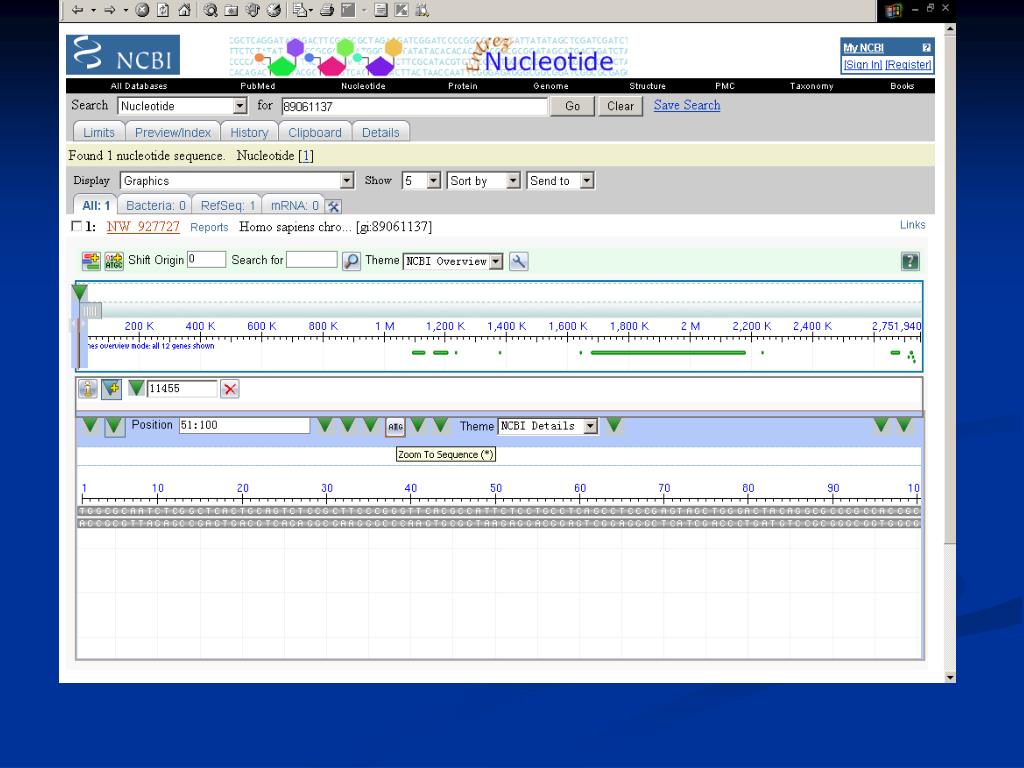Select the RefSeq: 1 filter tab
Image resolution: width=1024 pixels, height=768 pixels.
(x=227, y=205)
